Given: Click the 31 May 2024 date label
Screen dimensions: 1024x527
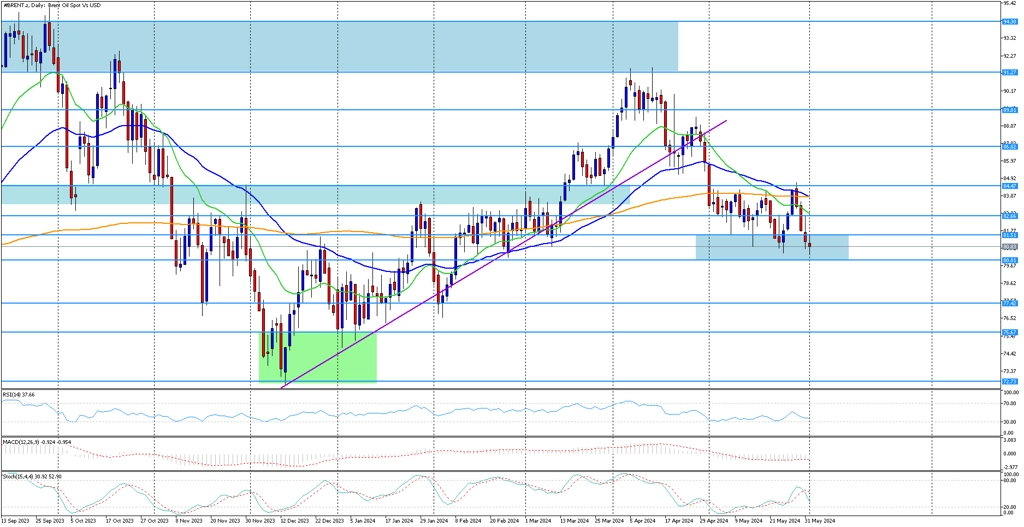Looking at the screenshot, I should pos(820,521).
